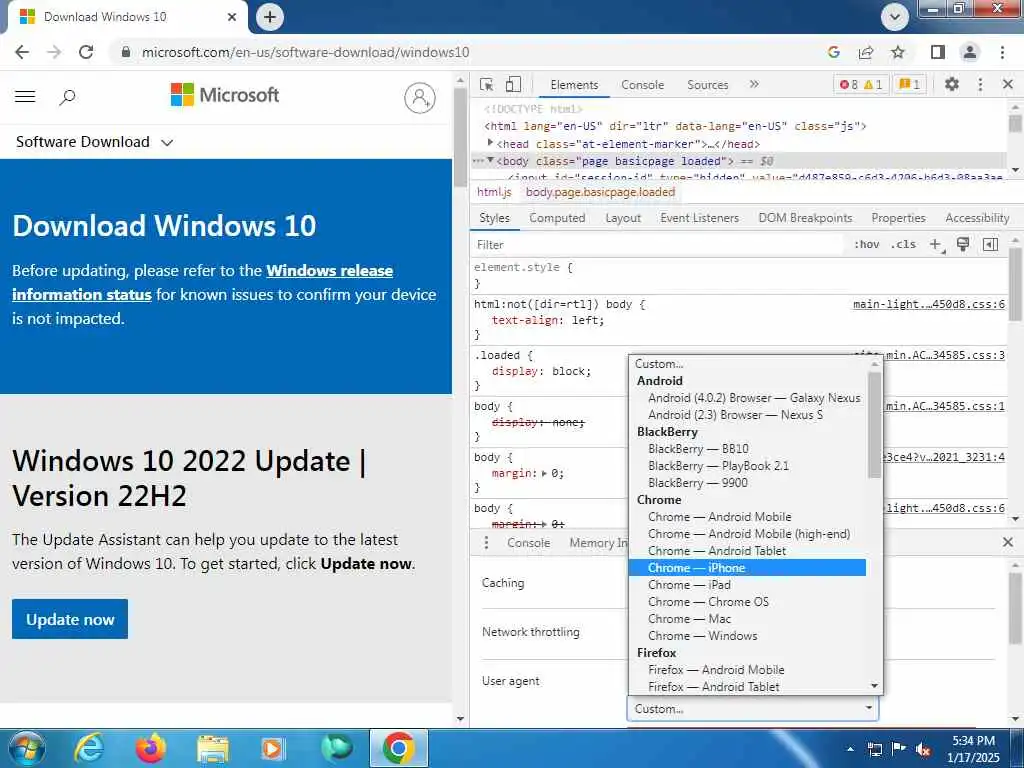
Task: Close the DevTools panel
Action: coord(1008,84)
